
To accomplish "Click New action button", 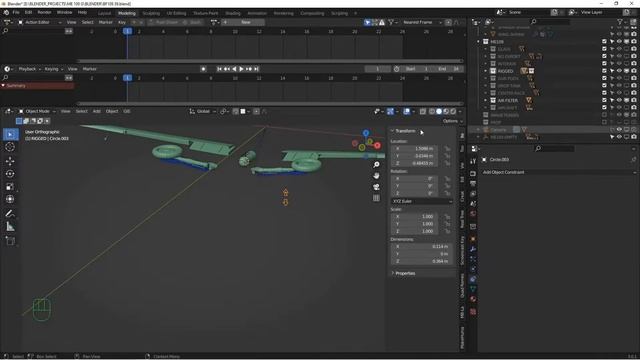I will coord(246,22).
